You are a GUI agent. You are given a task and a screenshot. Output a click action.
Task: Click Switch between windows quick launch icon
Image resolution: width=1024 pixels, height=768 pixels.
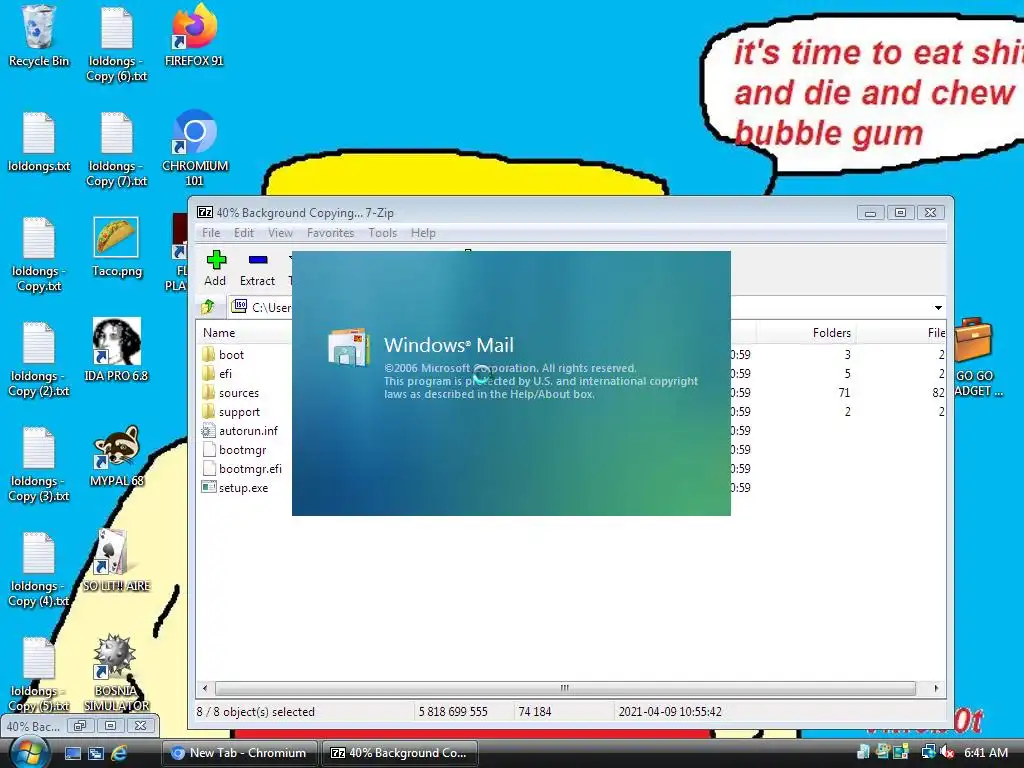(95, 753)
